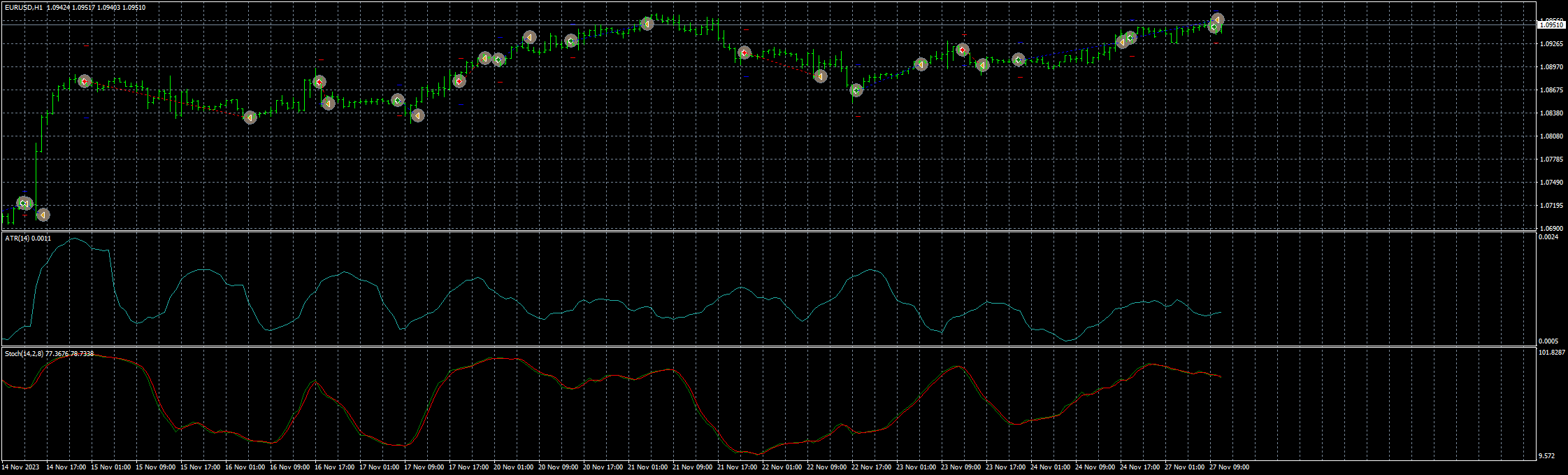Click the 23 Nov 09:00 time axis label
Screen dimensions: 1568x475
point(961,467)
